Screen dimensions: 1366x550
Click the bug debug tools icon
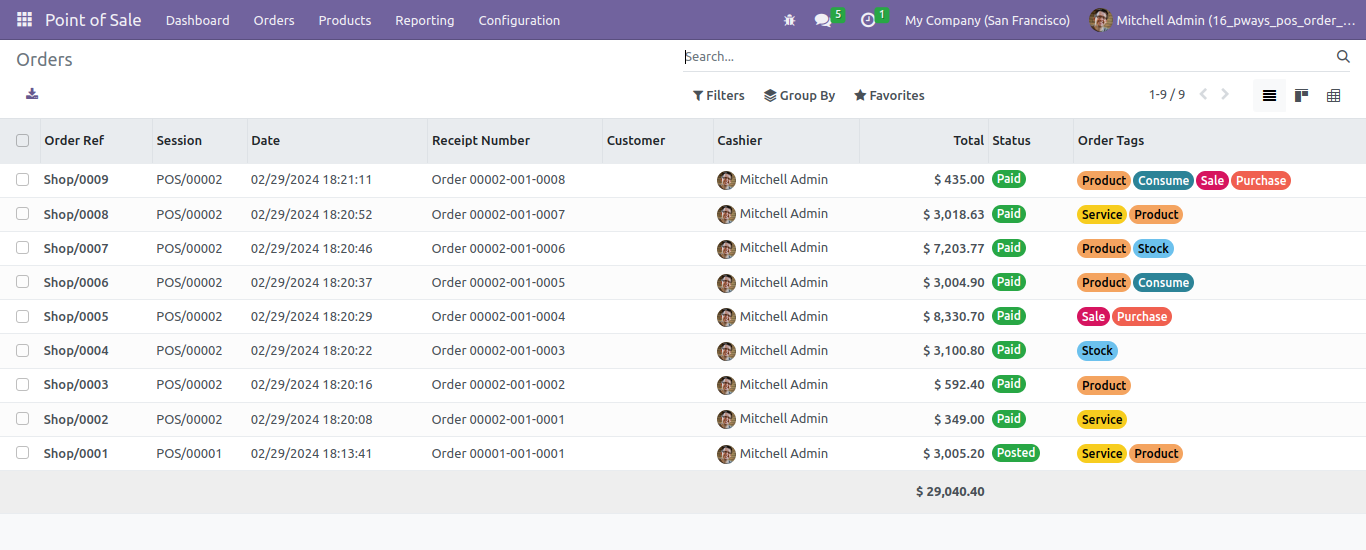tap(790, 20)
